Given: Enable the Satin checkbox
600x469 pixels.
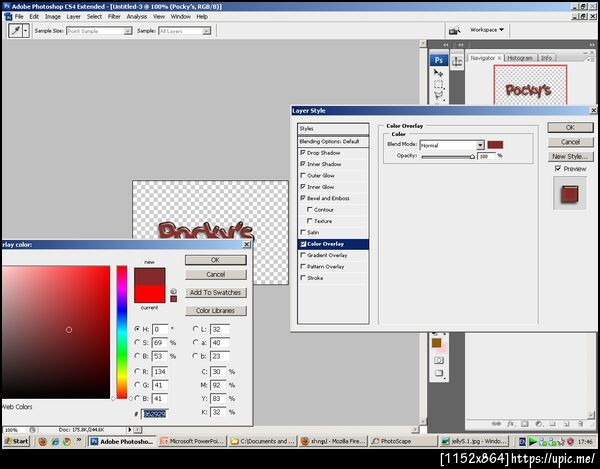Looking at the screenshot, I should pos(303,232).
